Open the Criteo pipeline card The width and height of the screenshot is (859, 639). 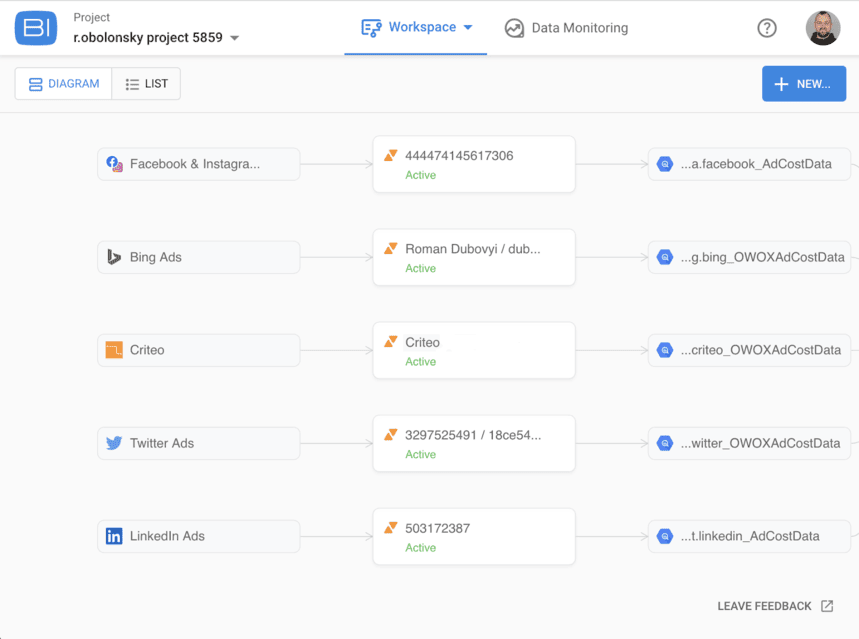[x=474, y=350]
